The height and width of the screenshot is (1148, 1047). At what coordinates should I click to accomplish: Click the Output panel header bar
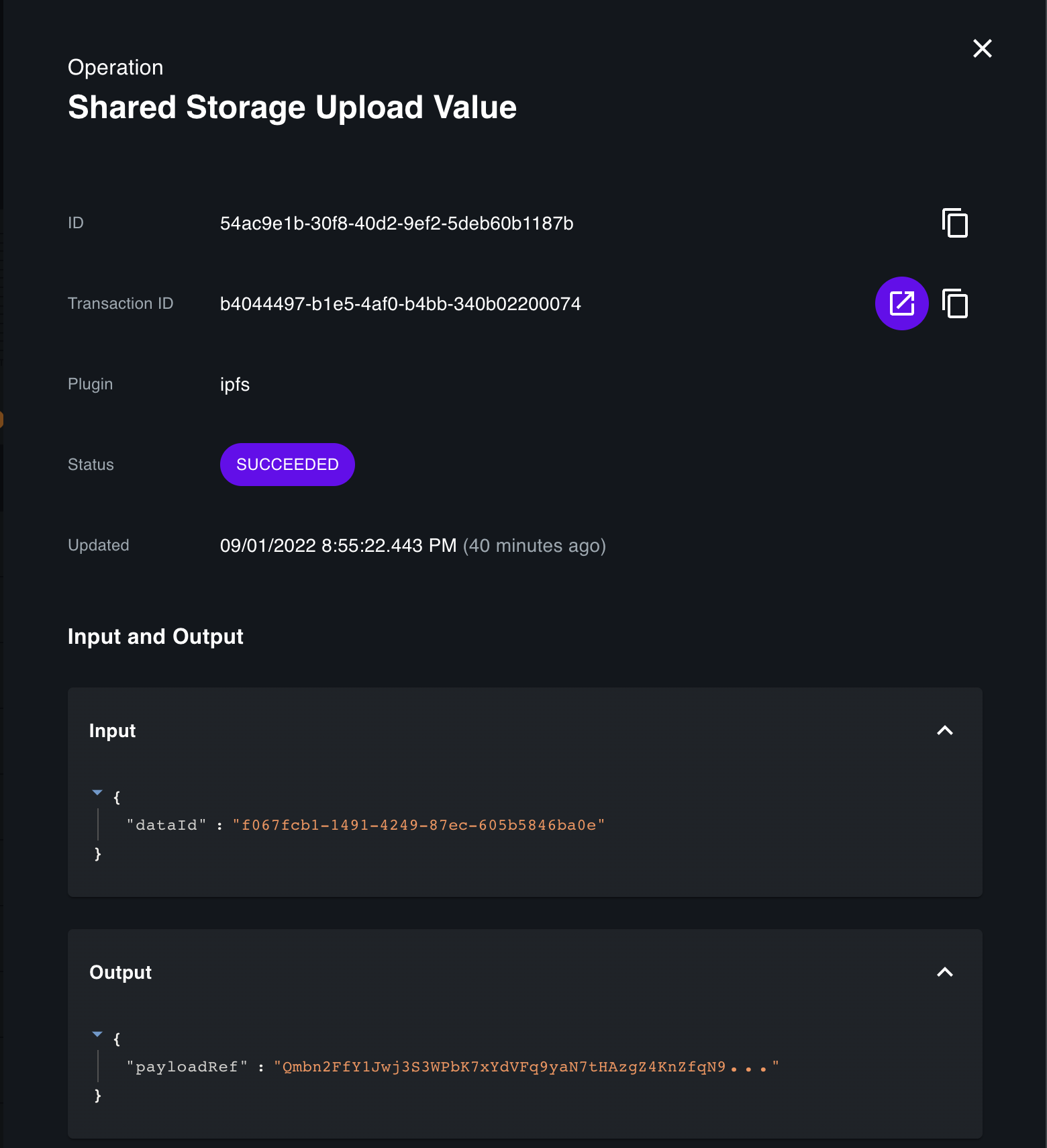[x=523, y=971]
